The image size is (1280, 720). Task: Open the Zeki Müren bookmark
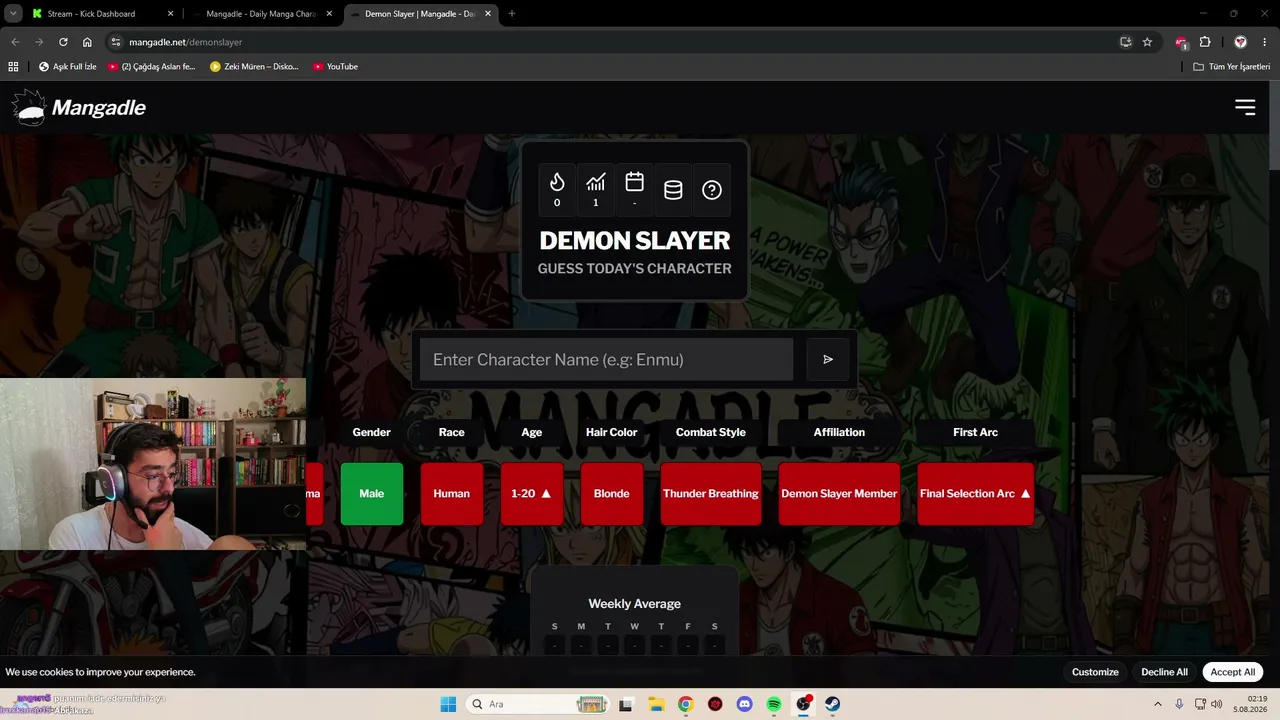coord(255,66)
